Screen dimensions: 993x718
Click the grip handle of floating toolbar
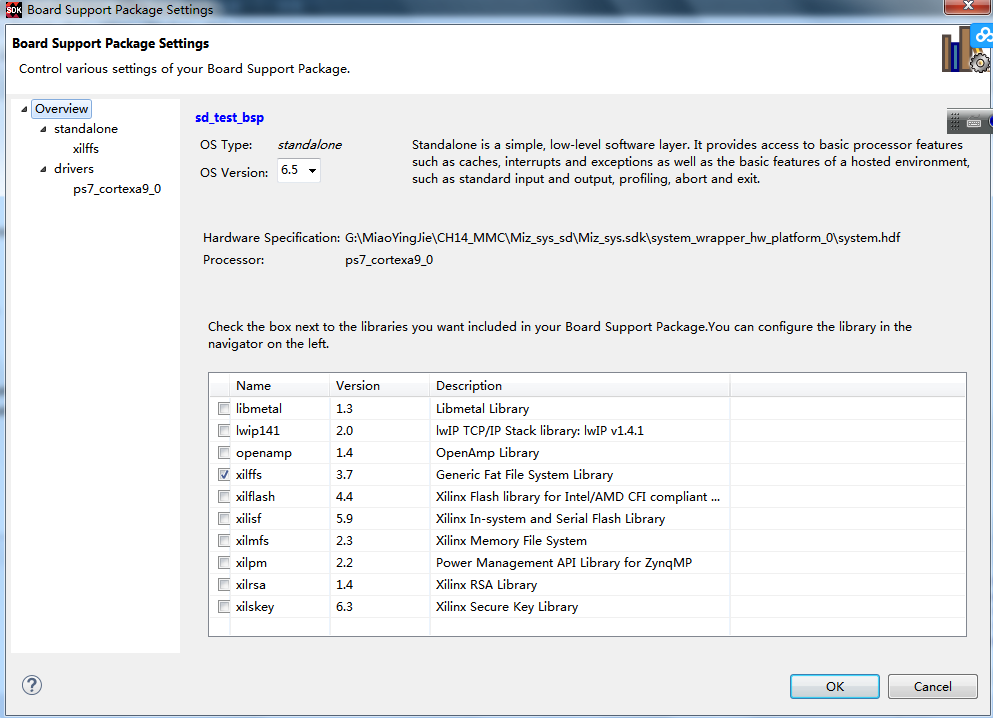pyautogui.click(x=955, y=122)
